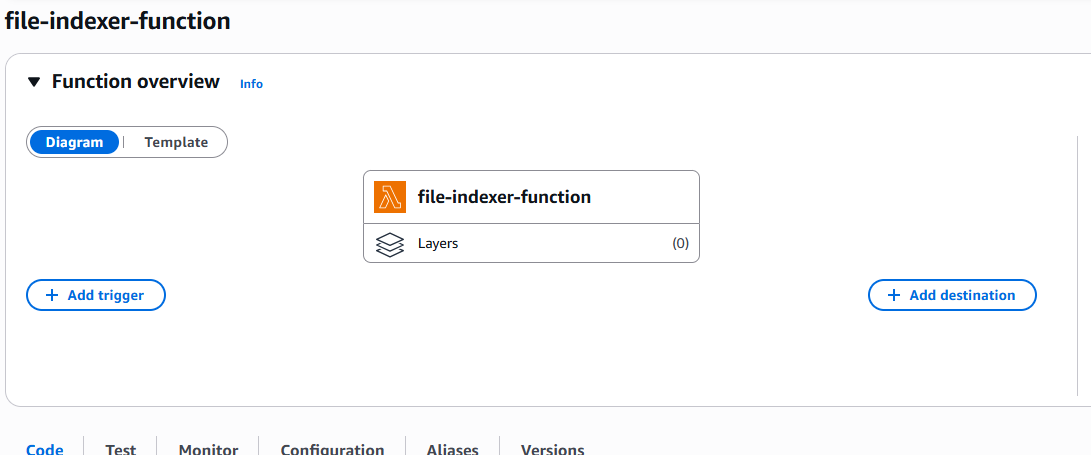Image resolution: width=1091 pixels, height=455 pixels.
Task: Switch the view to Diagram
Action: pyautogui.click(x=74, y=142)
